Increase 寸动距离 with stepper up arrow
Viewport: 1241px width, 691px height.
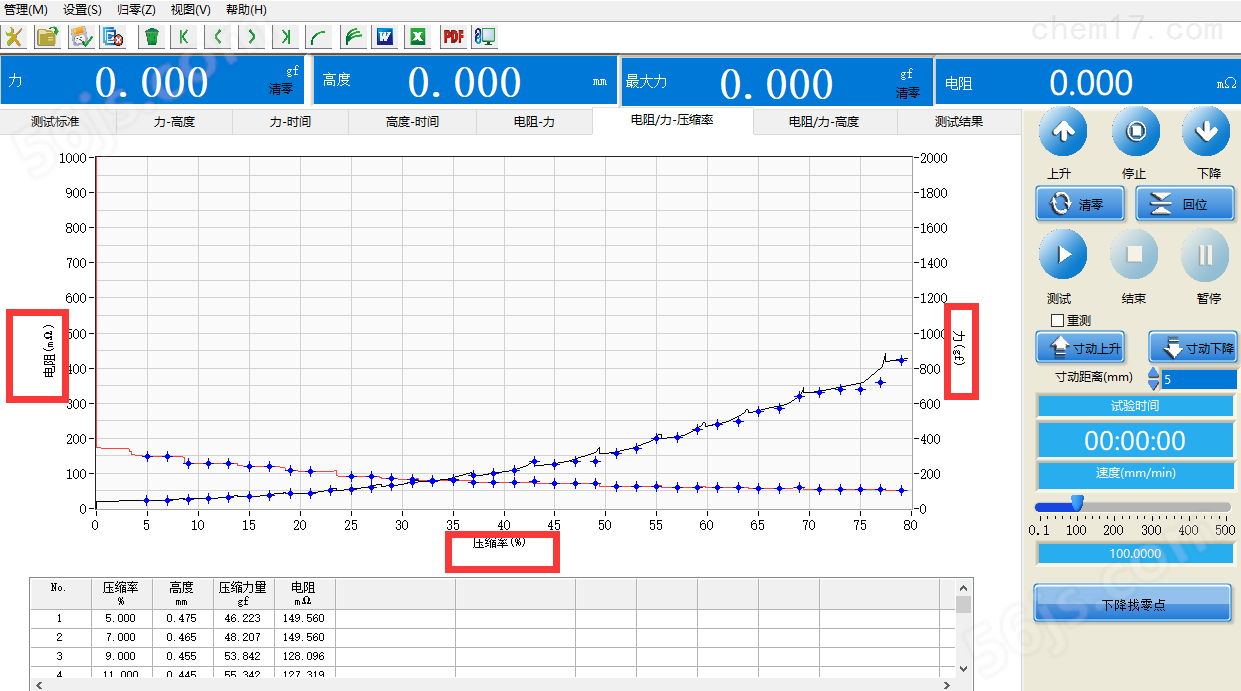pos(1154,373)
